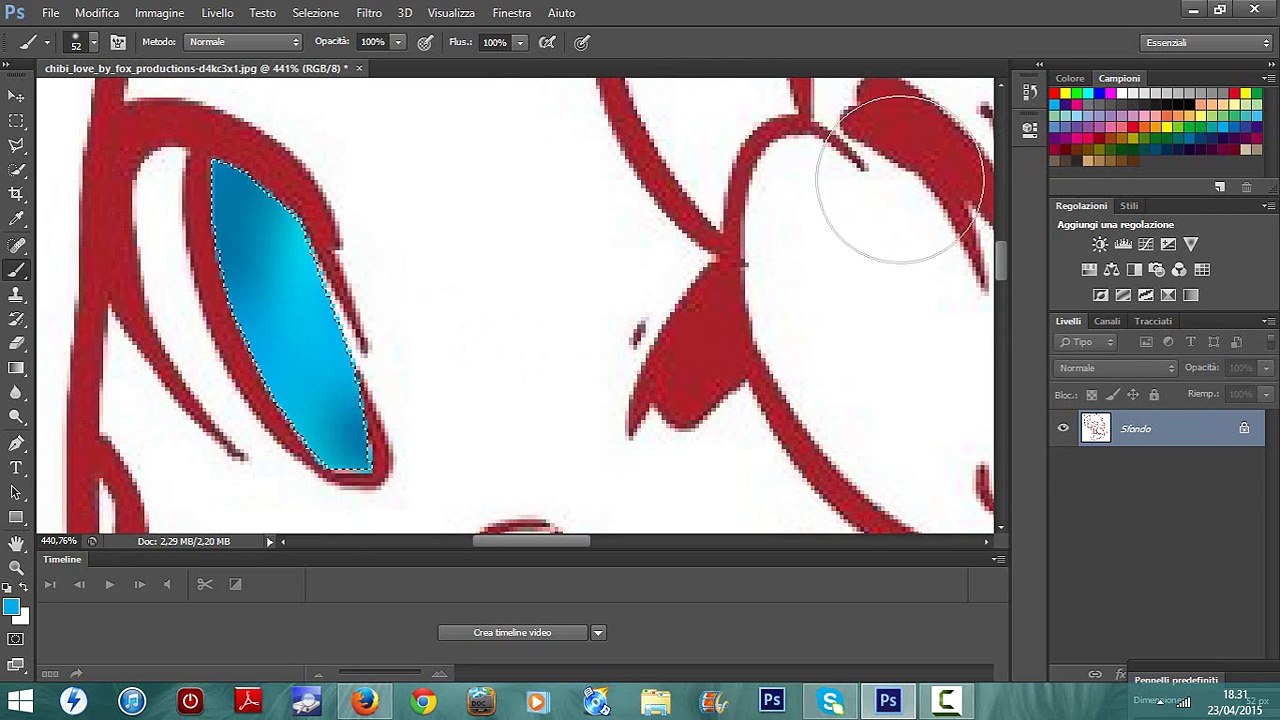Select the Polygonal Lasso tool
This screenshot has height=720, width=1280.
(x=16, y=146)
